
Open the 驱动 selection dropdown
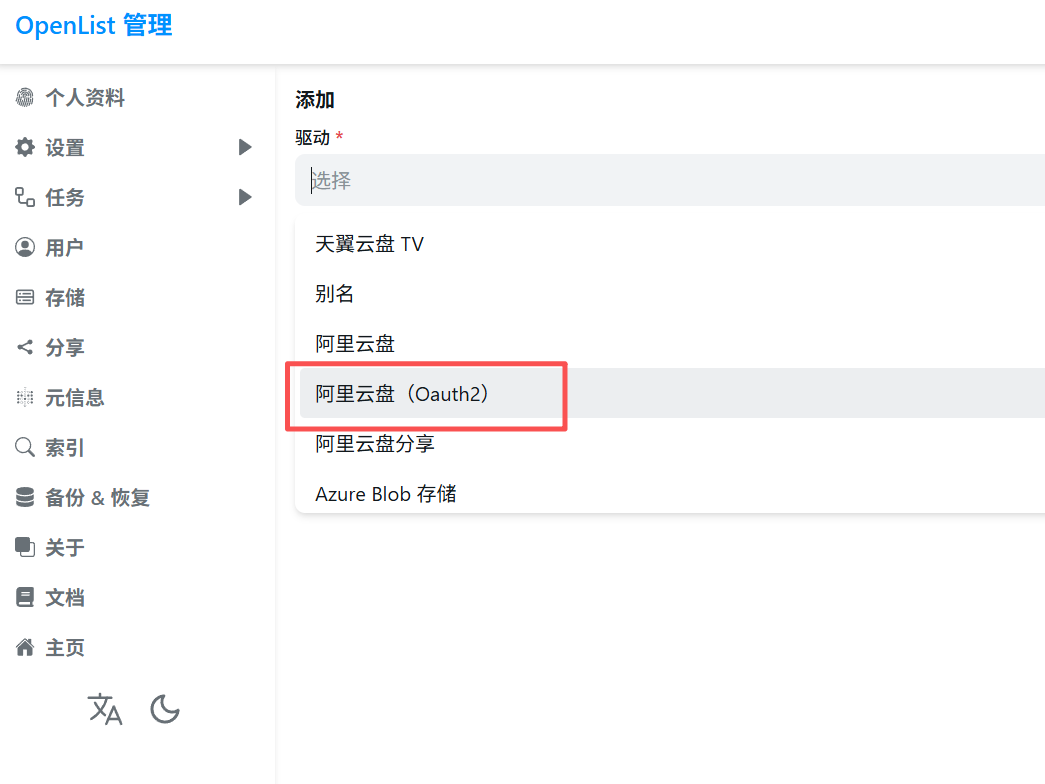pyautogui.click(x=660, y=180)
